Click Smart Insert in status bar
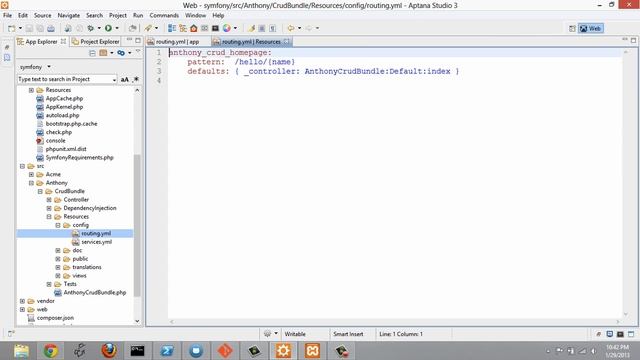Screen dimensions: 640x360 point(348,334)
